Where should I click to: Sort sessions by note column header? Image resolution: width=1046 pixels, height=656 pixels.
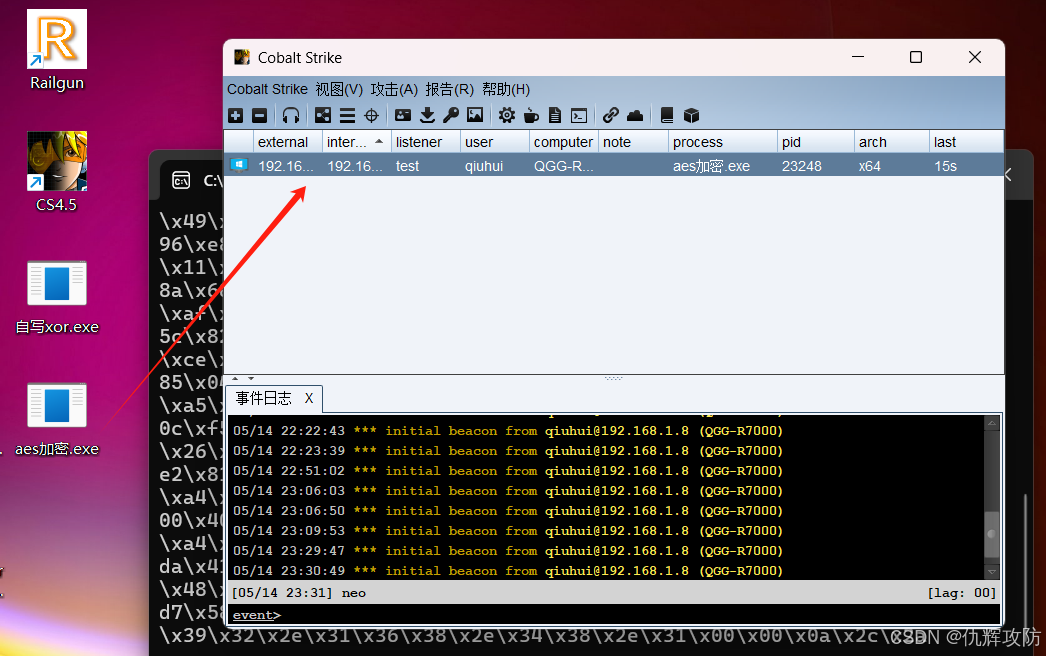tap(633, 142)
